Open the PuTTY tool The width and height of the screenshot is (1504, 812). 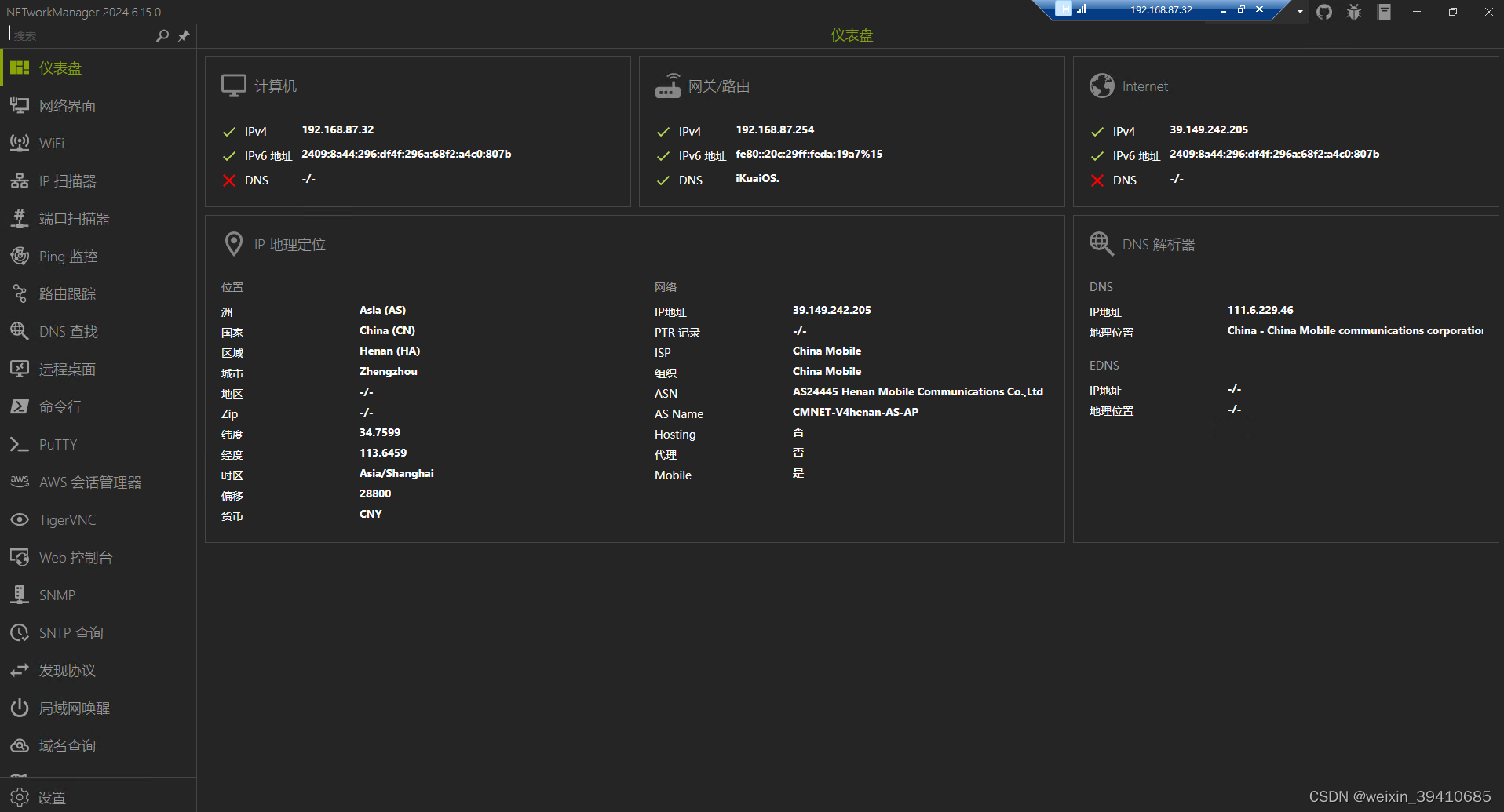tap(57, 444)
